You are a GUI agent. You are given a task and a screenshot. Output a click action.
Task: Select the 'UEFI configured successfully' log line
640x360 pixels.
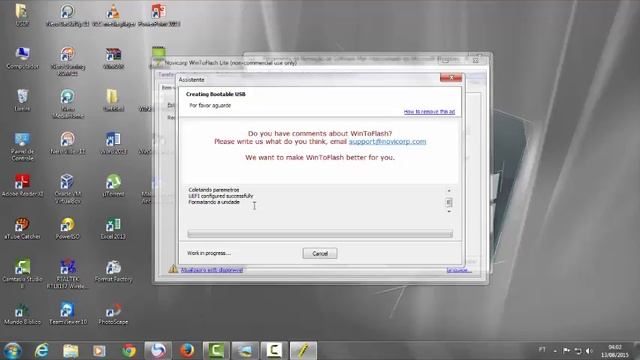point(220,196)
